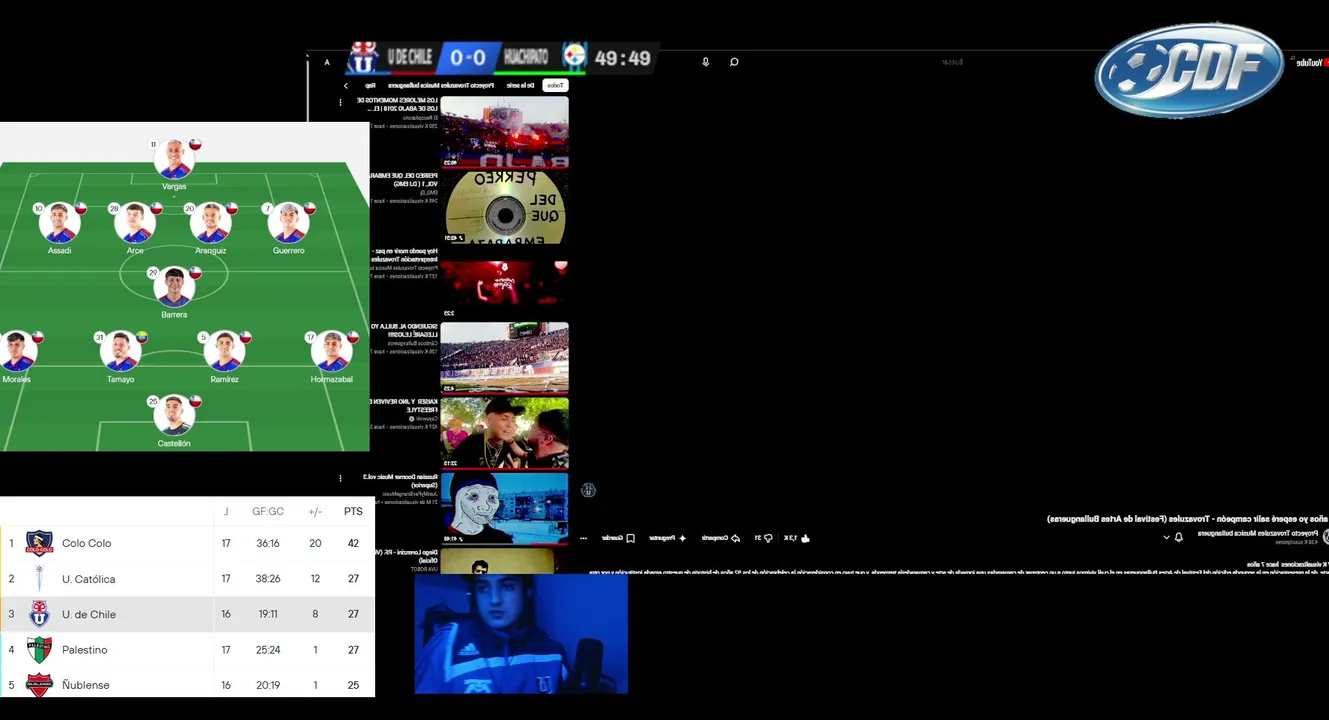Click the Palestino crest in standings

pos(39,650)
